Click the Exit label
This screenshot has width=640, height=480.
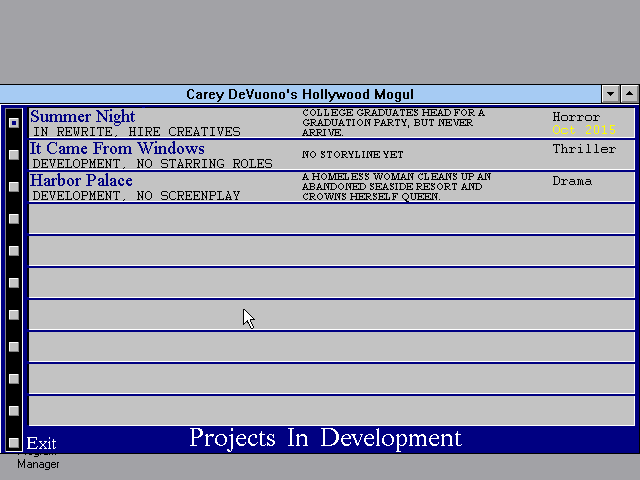[x=41, y=443]
